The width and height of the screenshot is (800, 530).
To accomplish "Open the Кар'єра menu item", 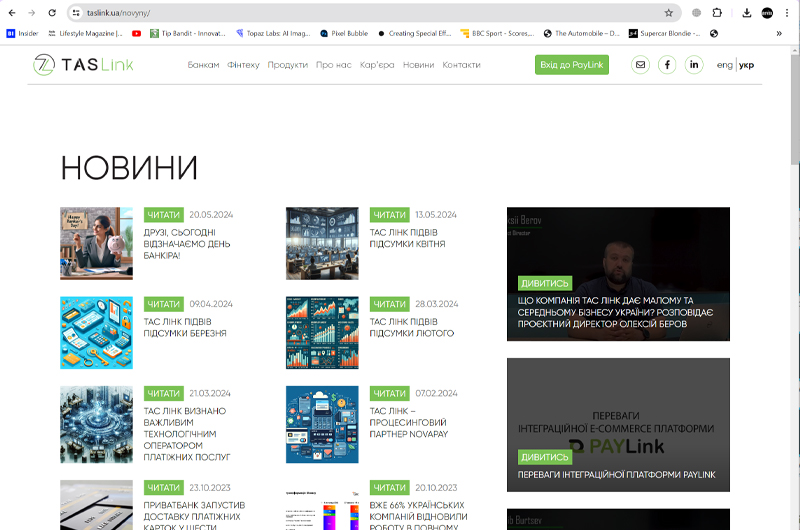I will pyautogui.click(x=377, y=65).
